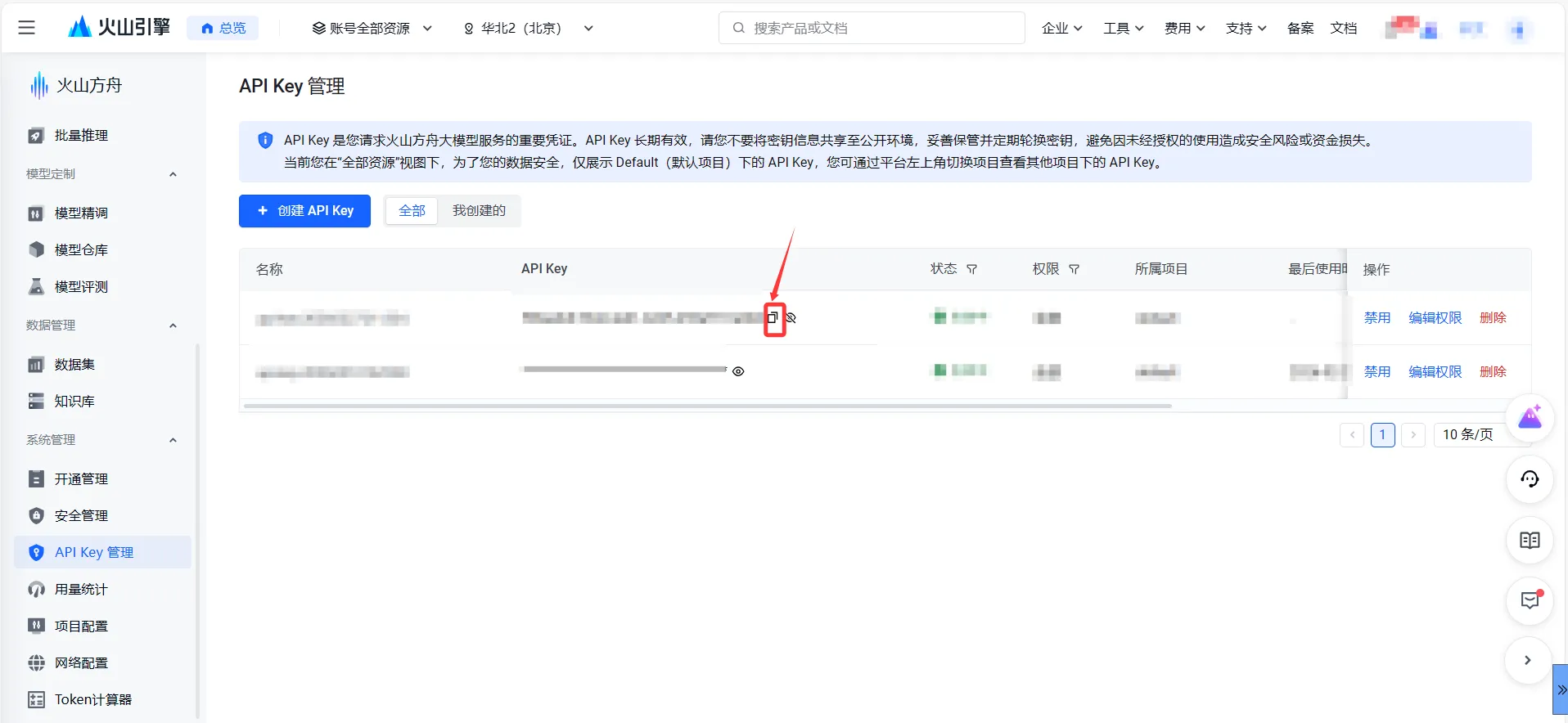1568x723 pixels.
Task: Go to 文档 in the top bar
Action: (x=1344, y=28)
